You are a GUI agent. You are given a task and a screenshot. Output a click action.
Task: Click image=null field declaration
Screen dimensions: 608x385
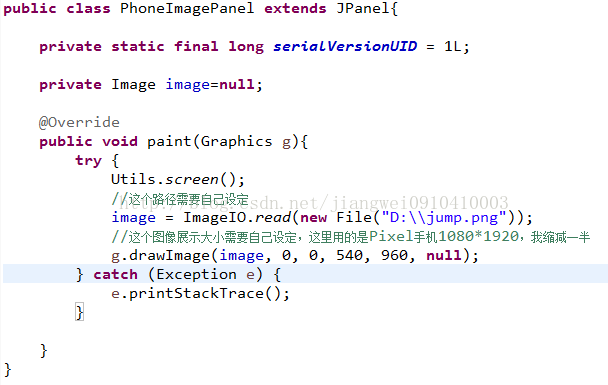coord(214,84)
